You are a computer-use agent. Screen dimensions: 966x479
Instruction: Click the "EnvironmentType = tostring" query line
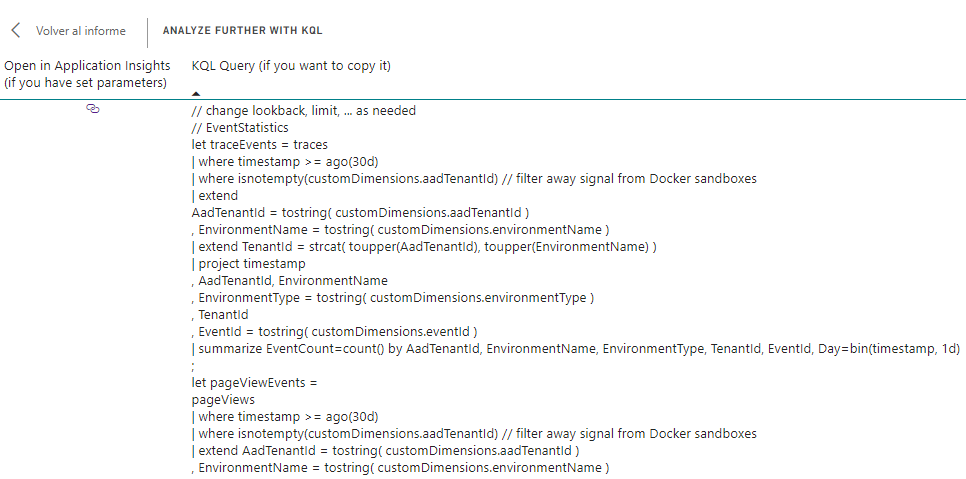click(395, 298)
